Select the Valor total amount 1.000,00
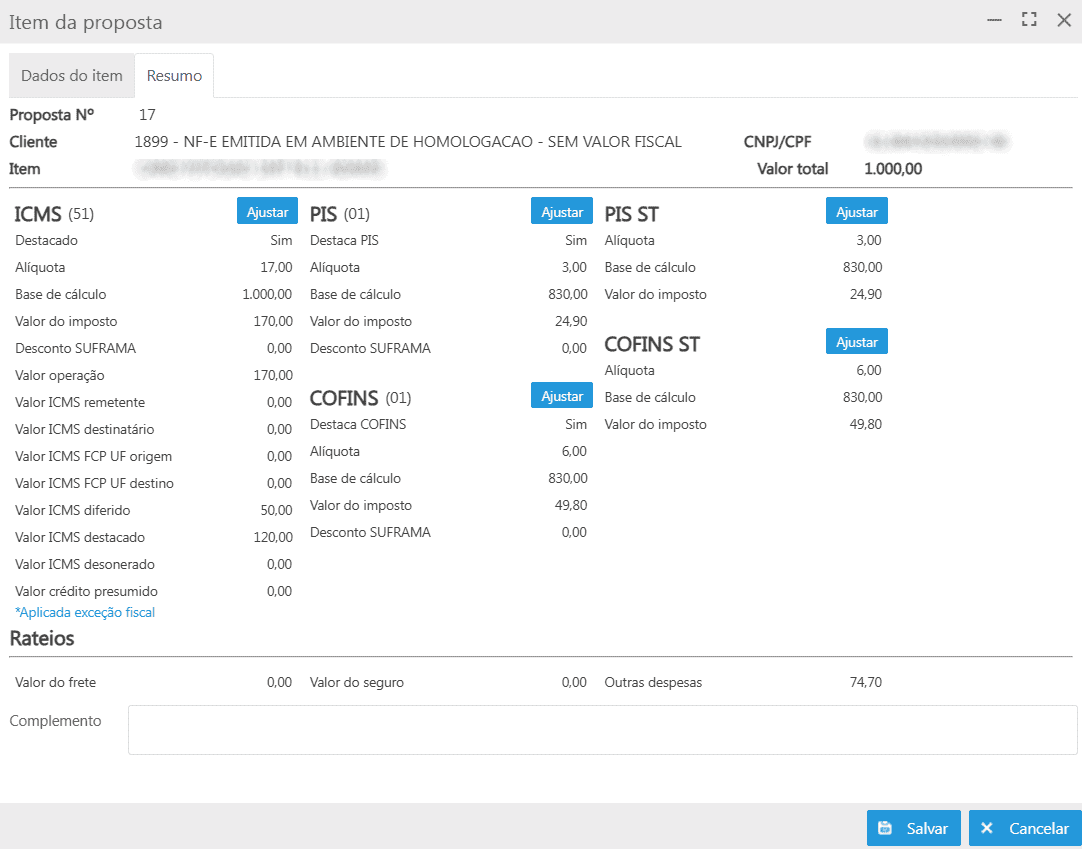Viewport: 1082px width, 849px height. [x=892, y=169]
